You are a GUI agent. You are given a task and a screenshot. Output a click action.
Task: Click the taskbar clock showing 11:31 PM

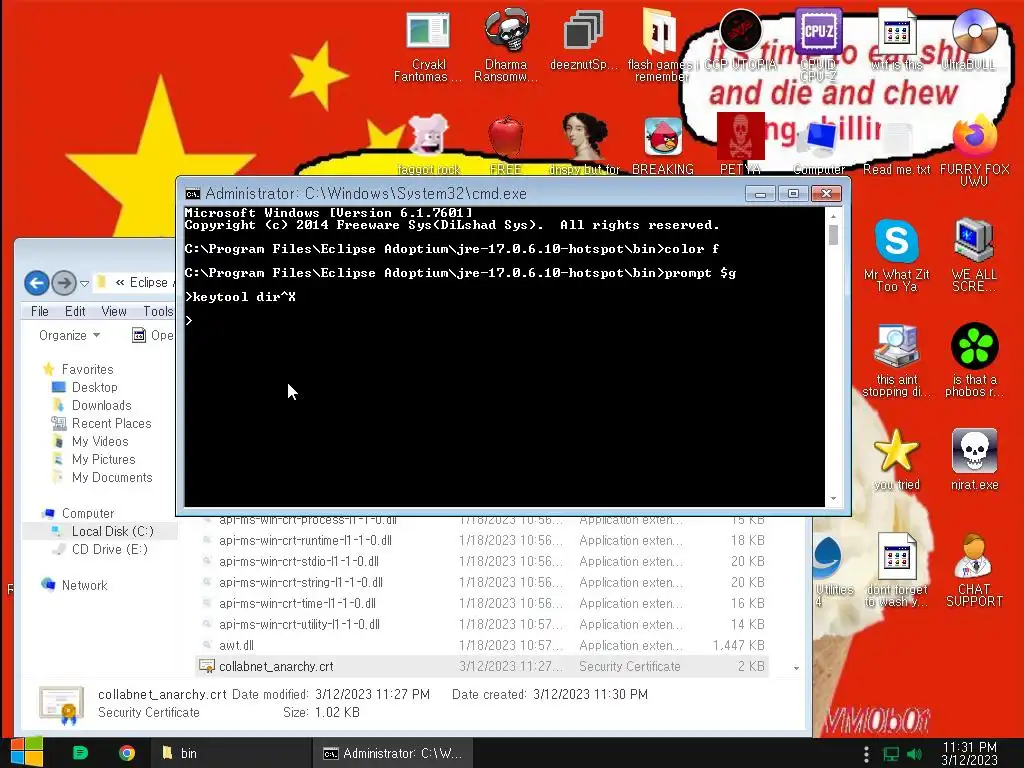tap(970, 753)
